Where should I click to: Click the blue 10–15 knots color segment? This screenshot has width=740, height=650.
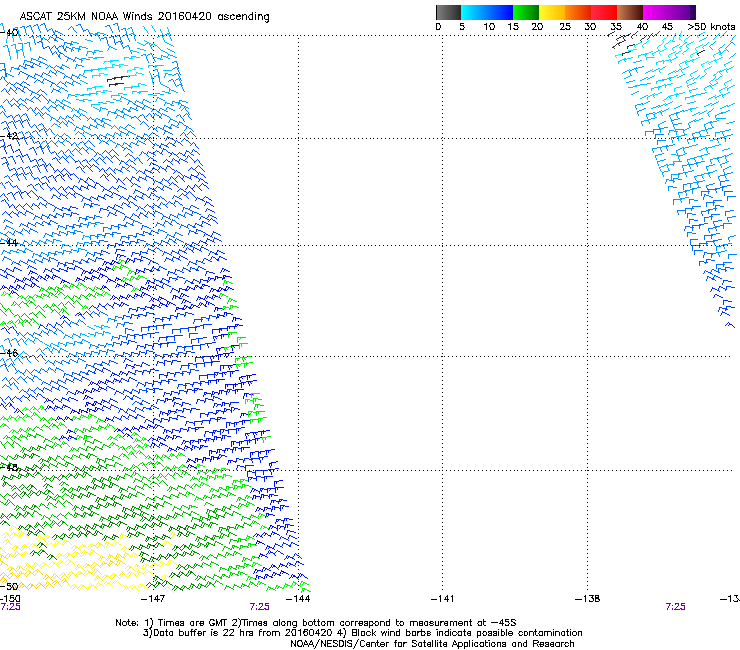[500, 12]
